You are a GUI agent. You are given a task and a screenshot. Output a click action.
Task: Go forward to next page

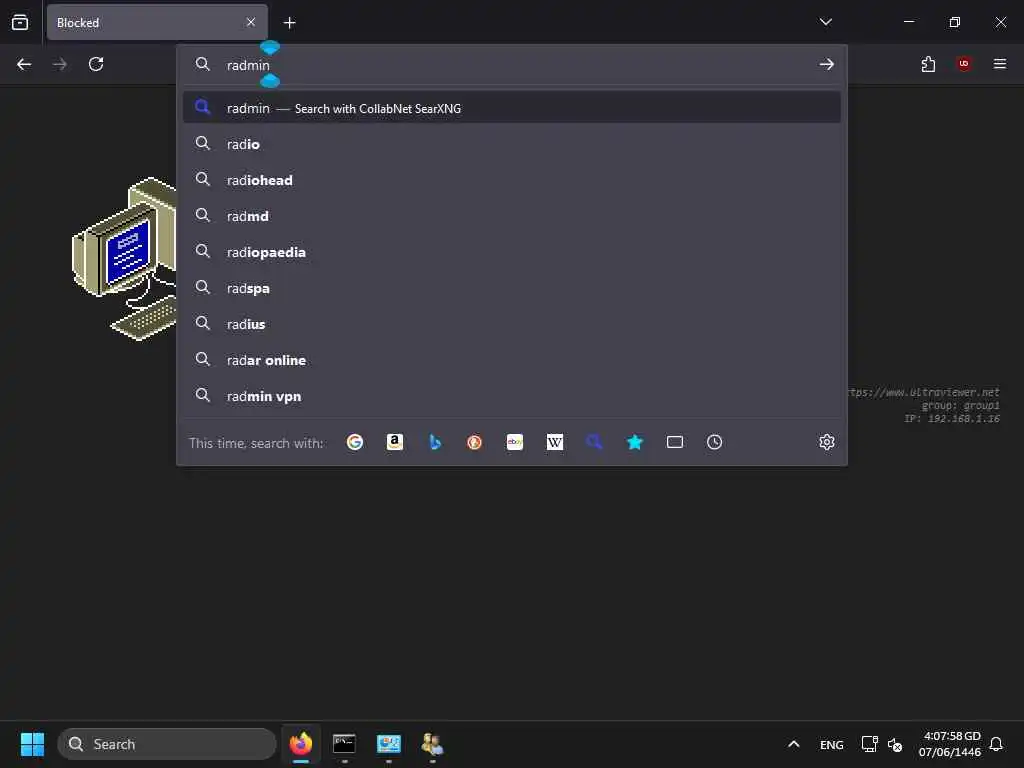(x=59, y=64)
